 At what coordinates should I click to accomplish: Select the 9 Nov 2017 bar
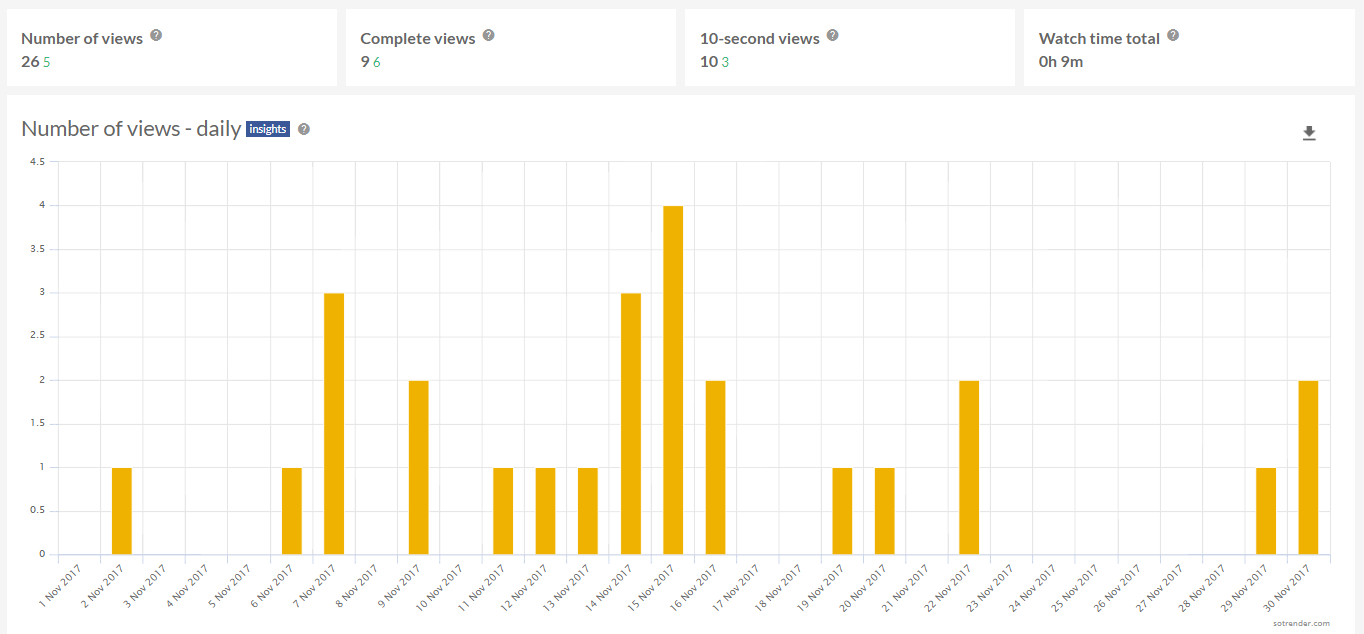tap(419, 467)
